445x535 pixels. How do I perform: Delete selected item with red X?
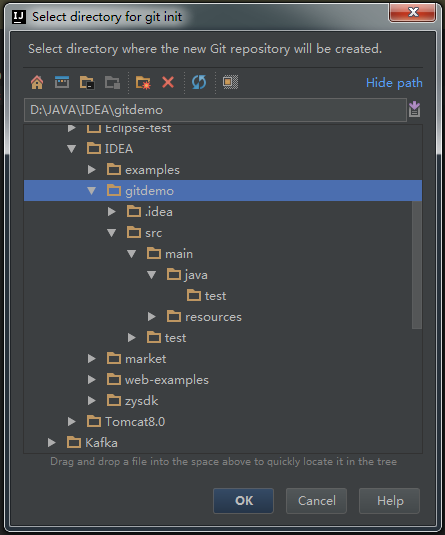(x=168, y=83)
